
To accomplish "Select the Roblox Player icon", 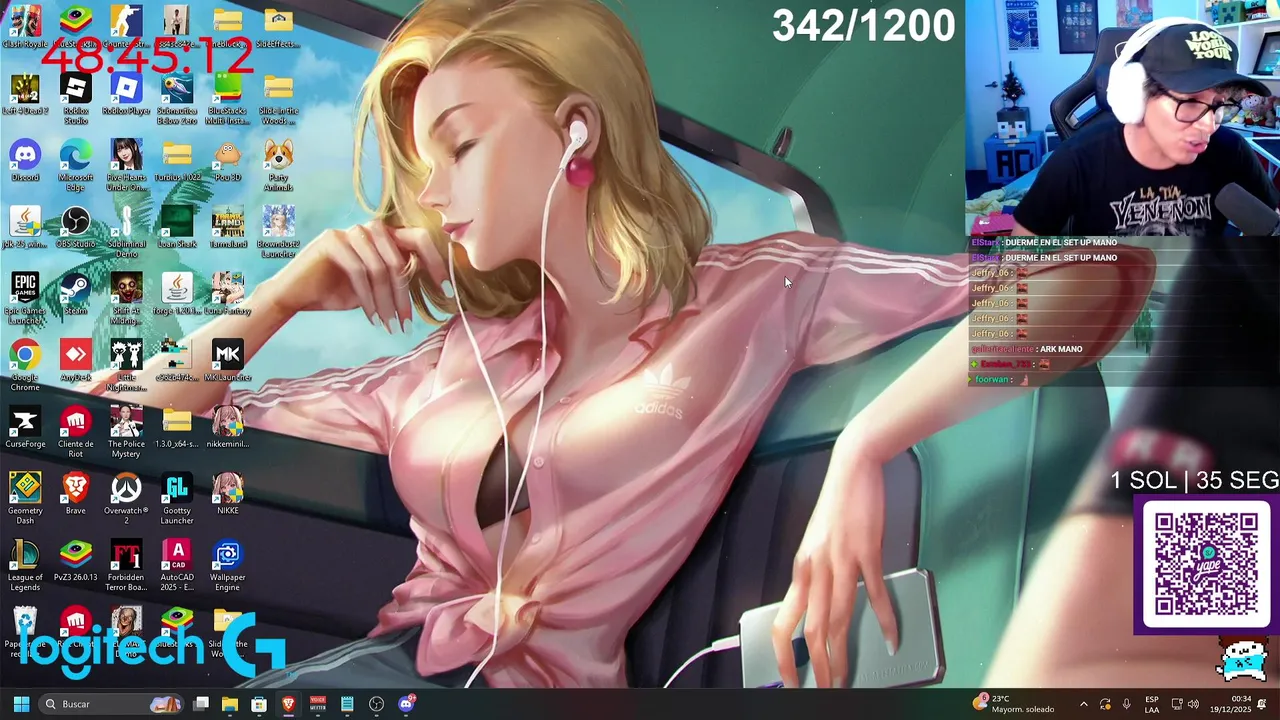I will (126, 93).
